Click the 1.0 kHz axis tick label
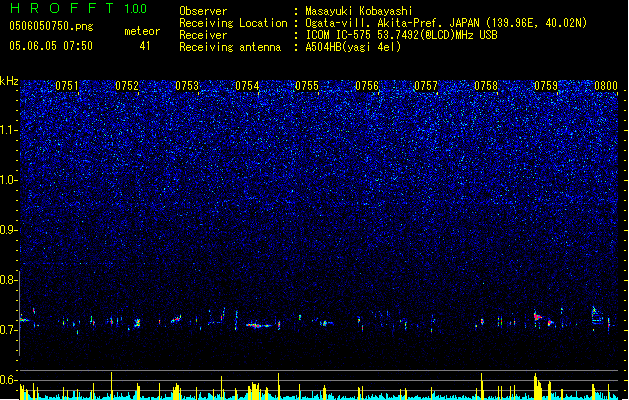 [8, 180]
